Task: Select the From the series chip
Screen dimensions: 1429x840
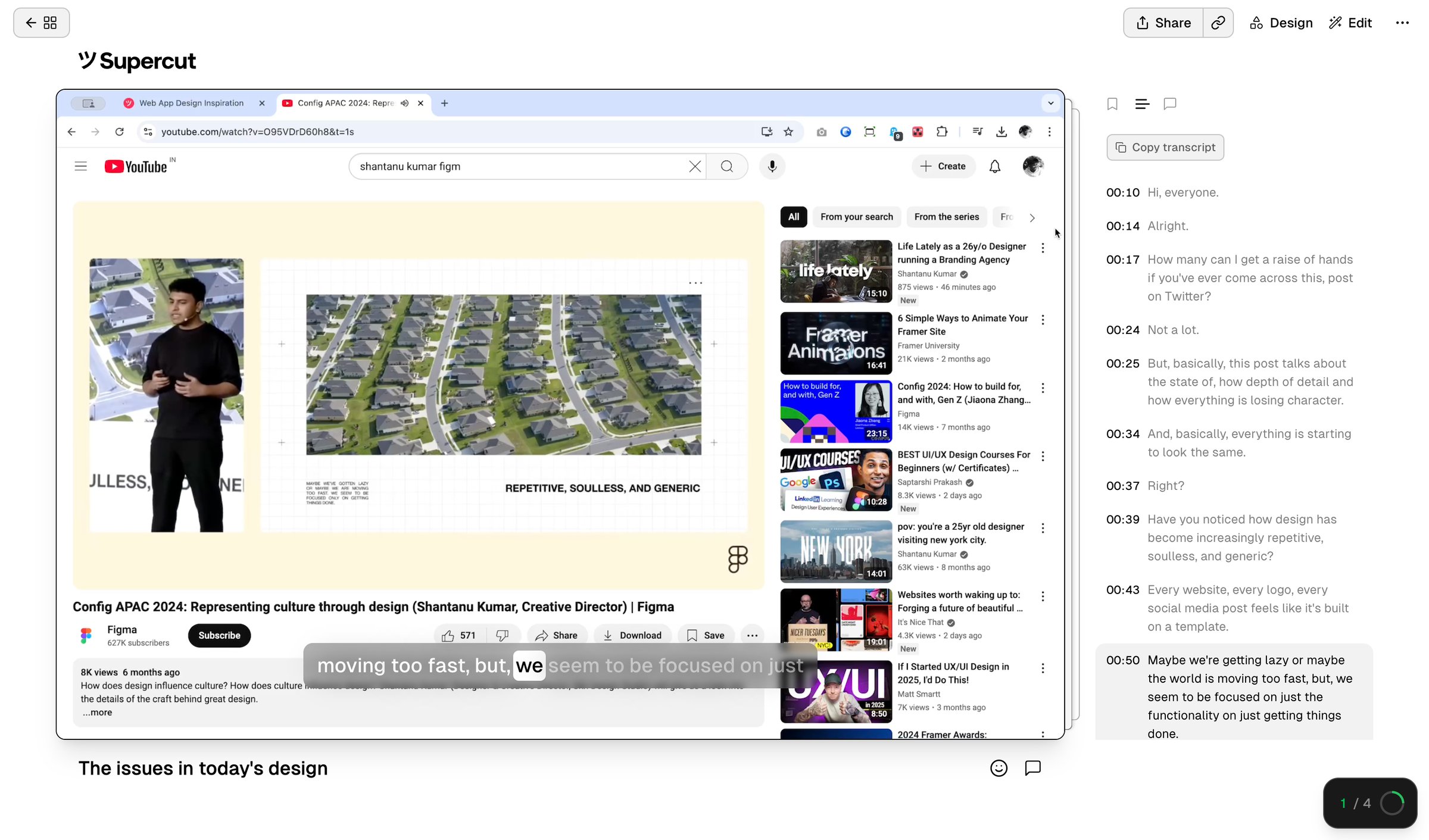Action: coord(947,217)
